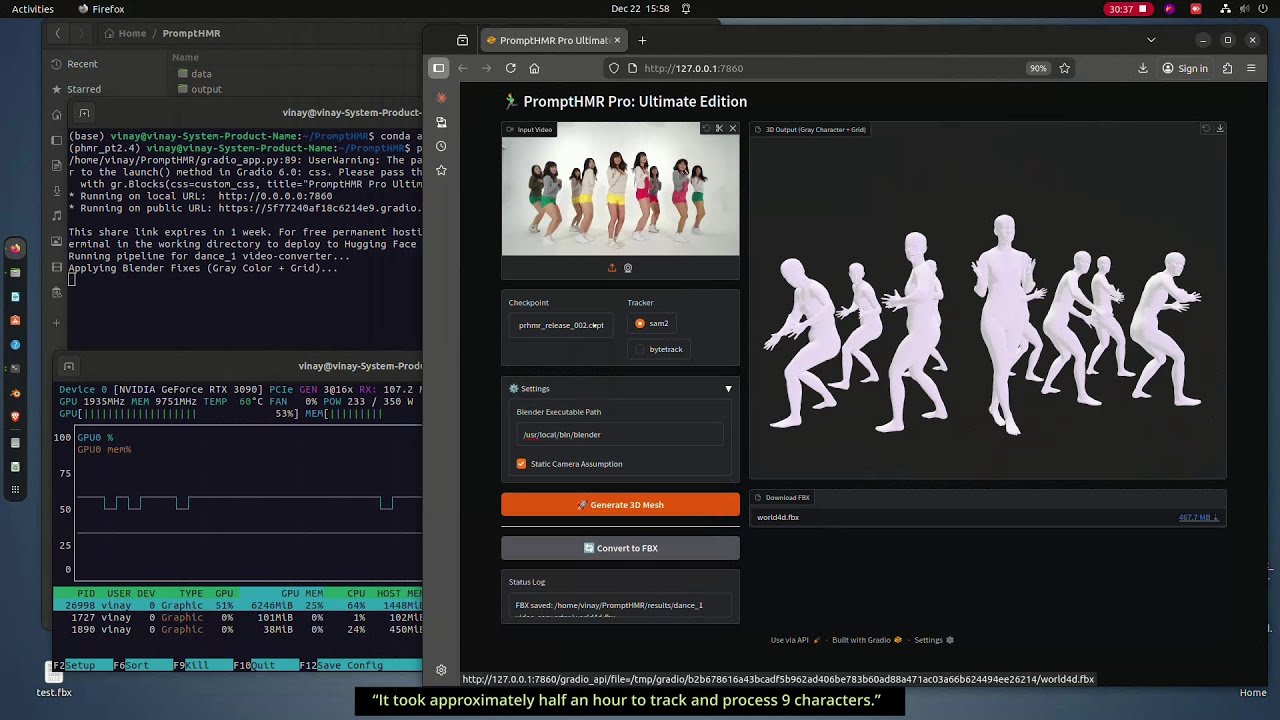This screenshot has width=1280, height=720.
Task: Click the Firefox address bar URL
Action: point(694,68)
